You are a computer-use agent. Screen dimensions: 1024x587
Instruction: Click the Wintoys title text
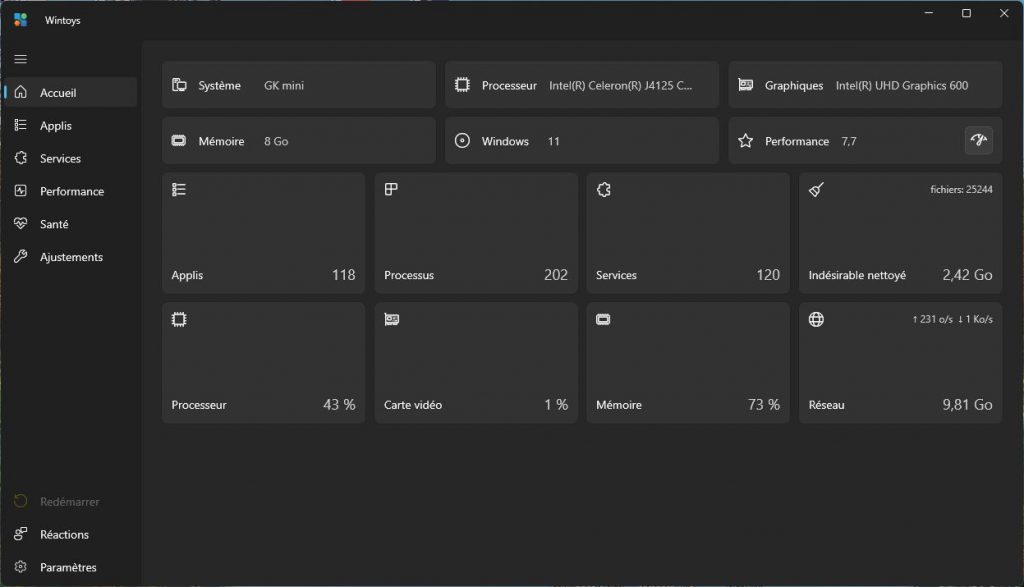click(x=63, y=20)
